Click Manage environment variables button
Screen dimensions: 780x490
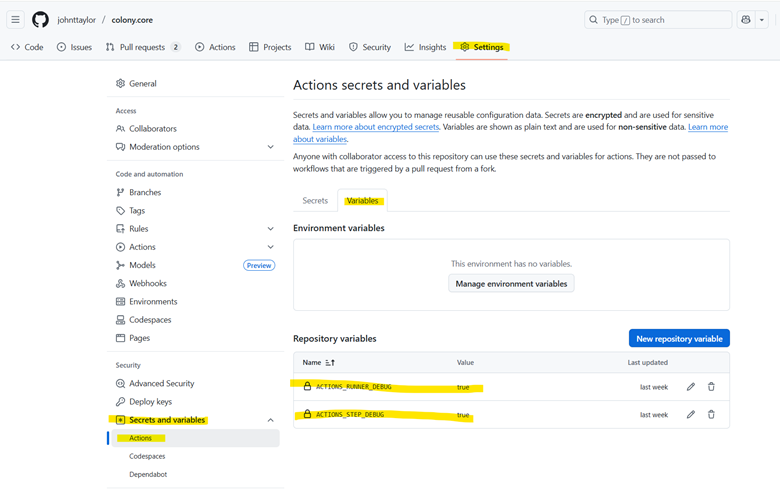point(511,284)
